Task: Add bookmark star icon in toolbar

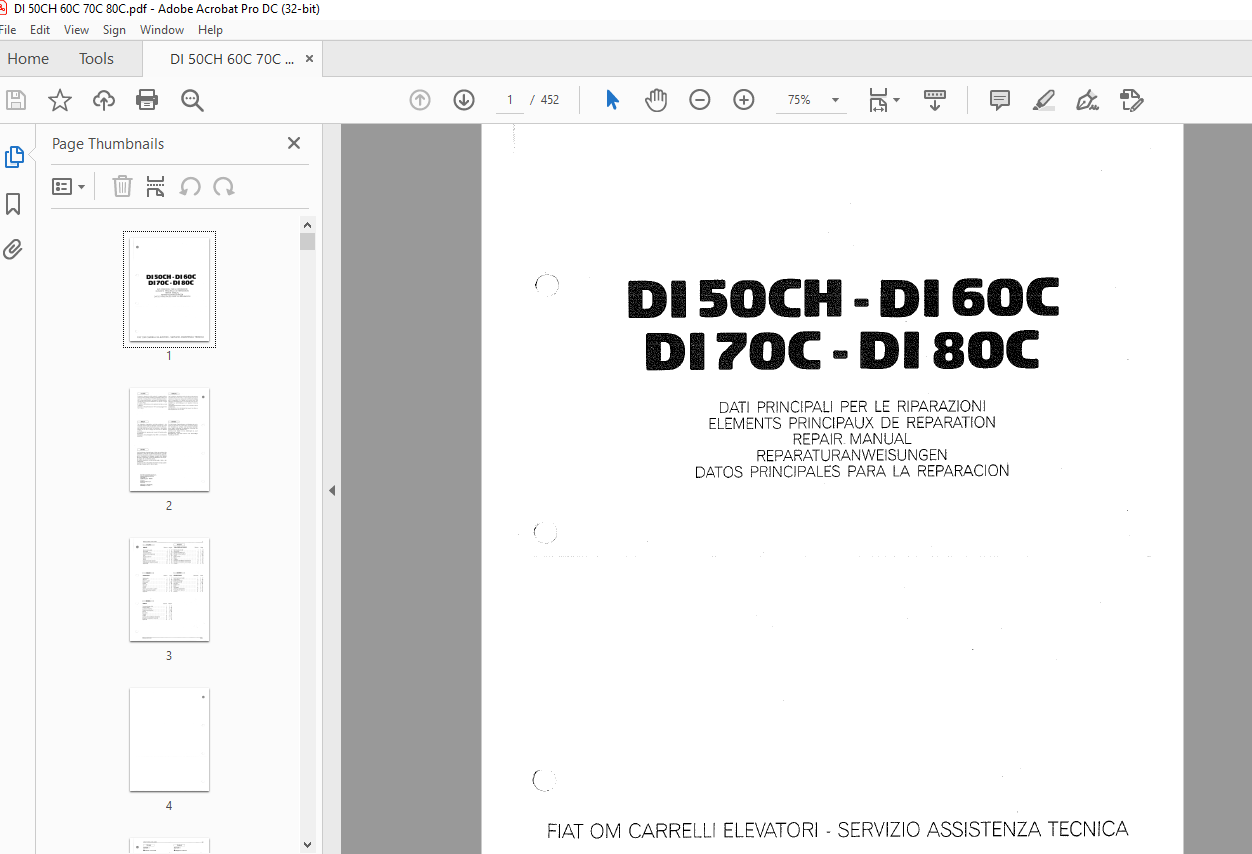Action: [60, 100]
